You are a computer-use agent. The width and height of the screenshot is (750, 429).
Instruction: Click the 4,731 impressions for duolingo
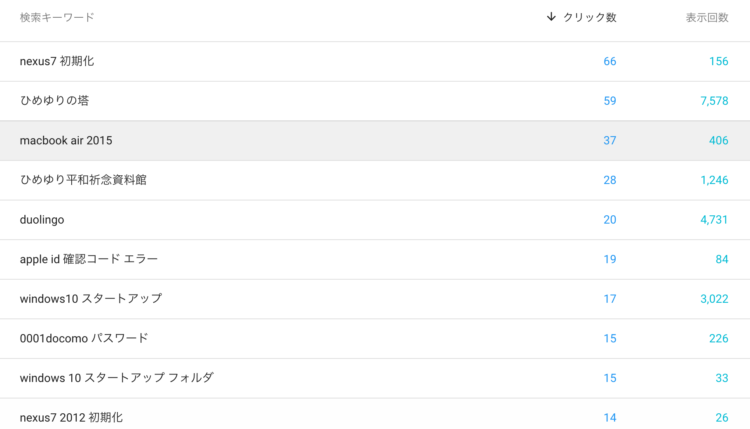[714, 220]
